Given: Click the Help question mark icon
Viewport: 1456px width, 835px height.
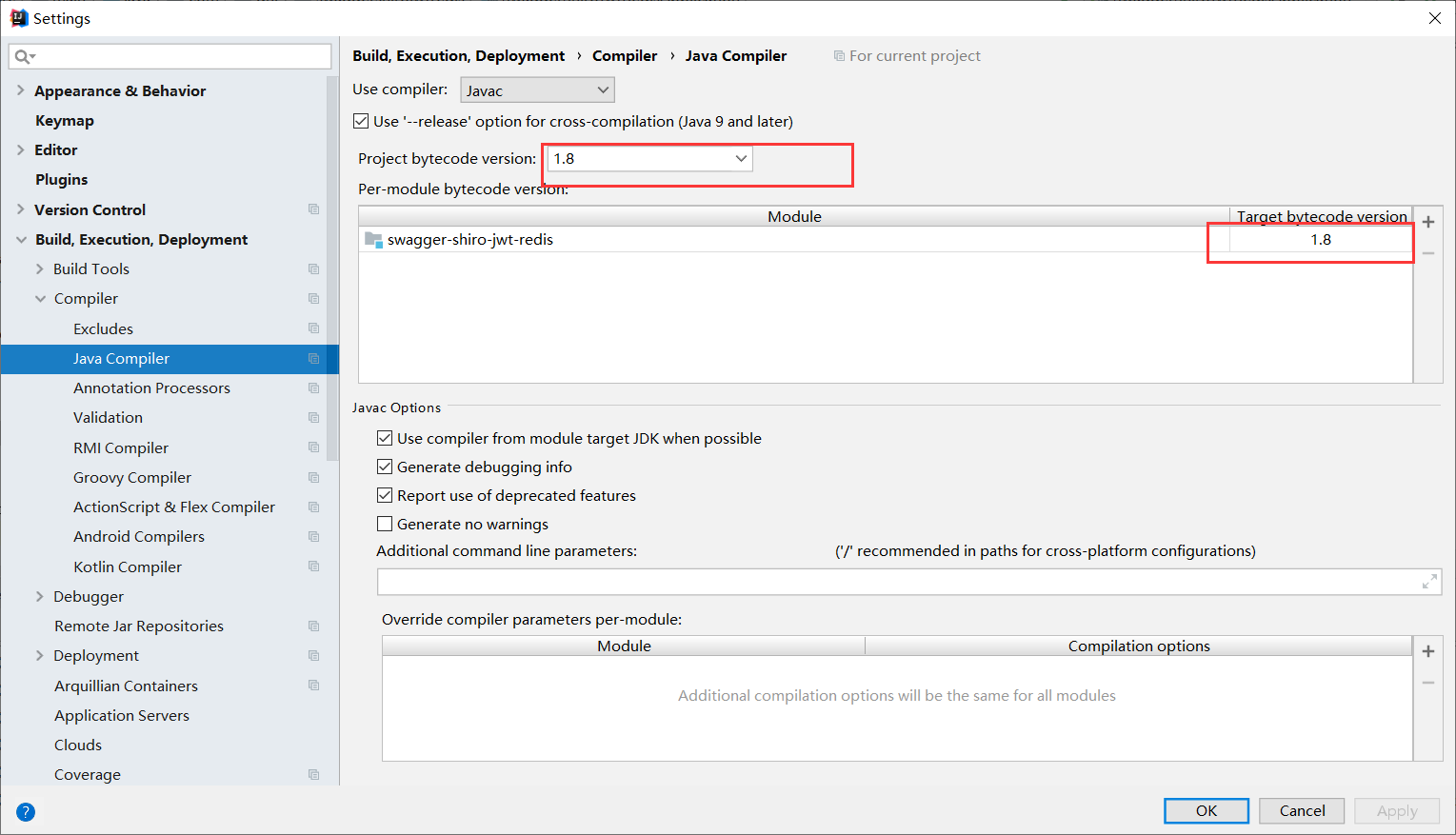Looking at the screenshot, I should click(x=25, y=811).
